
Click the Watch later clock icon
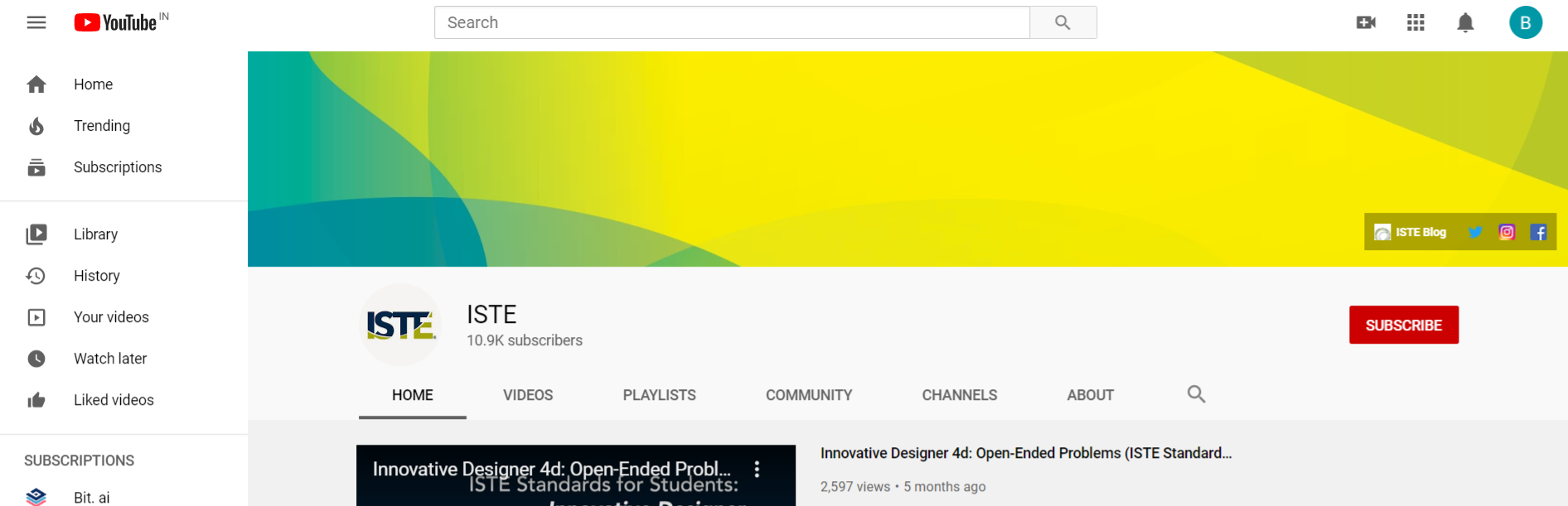coord(36,359)
